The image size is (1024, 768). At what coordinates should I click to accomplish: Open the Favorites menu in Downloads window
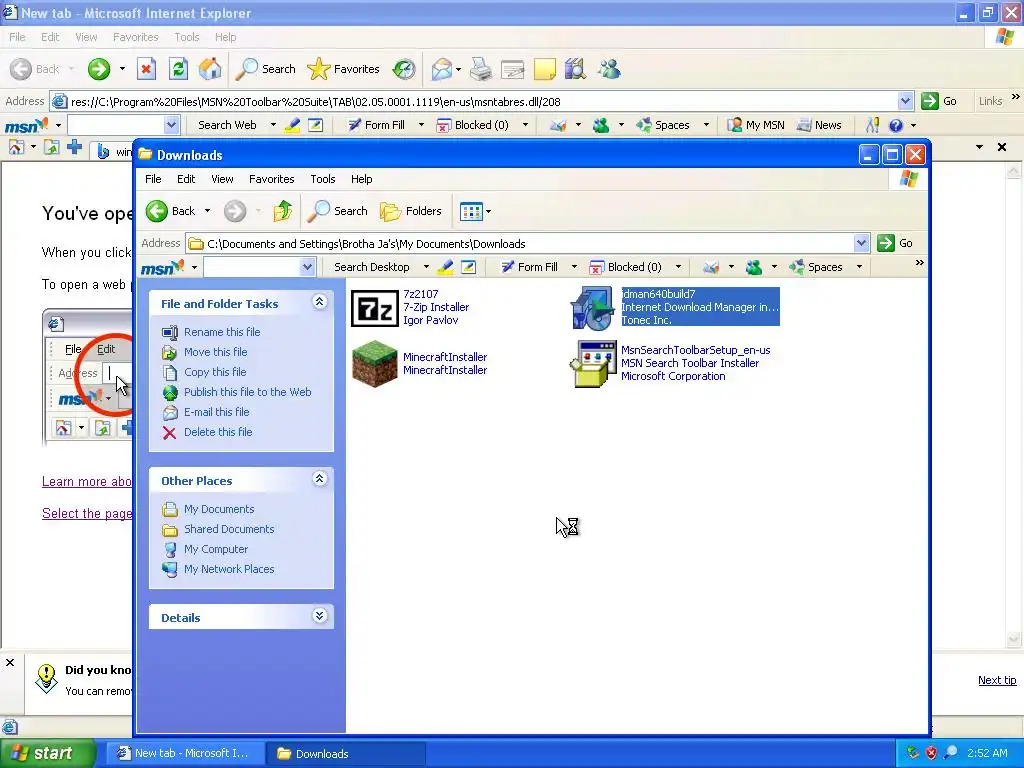[272, 179]
